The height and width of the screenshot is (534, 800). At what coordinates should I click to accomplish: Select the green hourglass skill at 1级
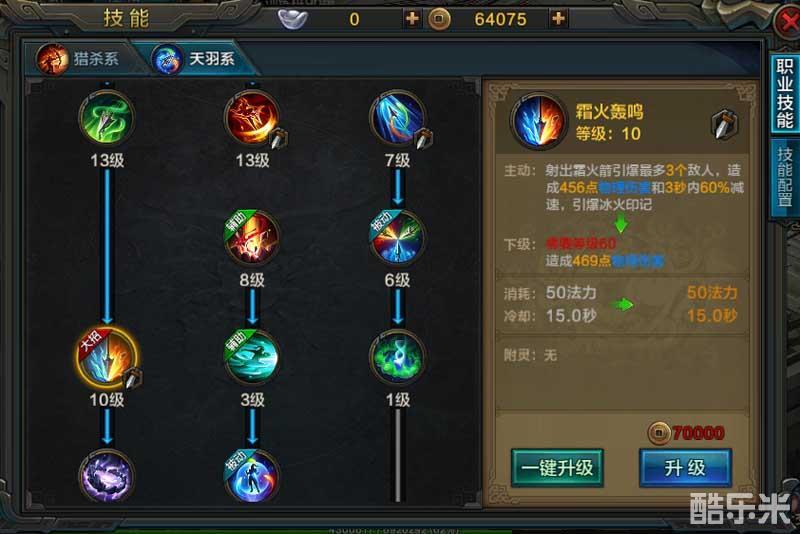pos(397,357)
